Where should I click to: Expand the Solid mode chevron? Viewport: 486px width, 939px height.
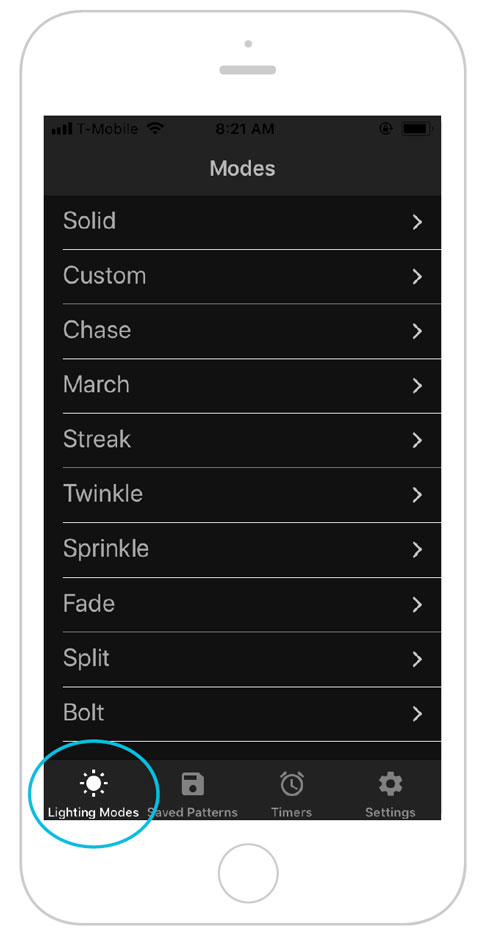point(417,222)
